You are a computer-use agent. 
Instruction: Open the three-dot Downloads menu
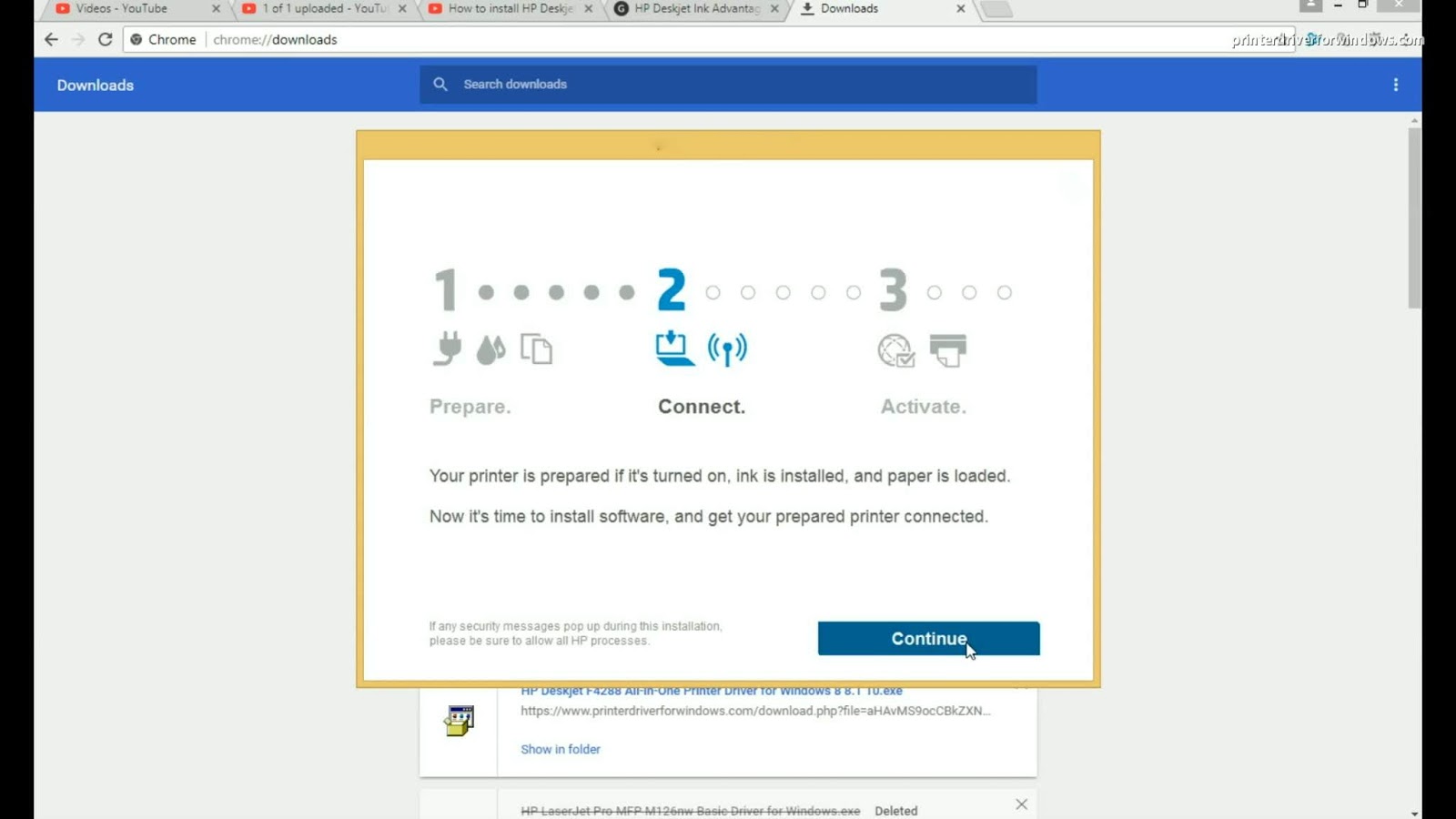pyautogui.click(x=1395, y=85)
